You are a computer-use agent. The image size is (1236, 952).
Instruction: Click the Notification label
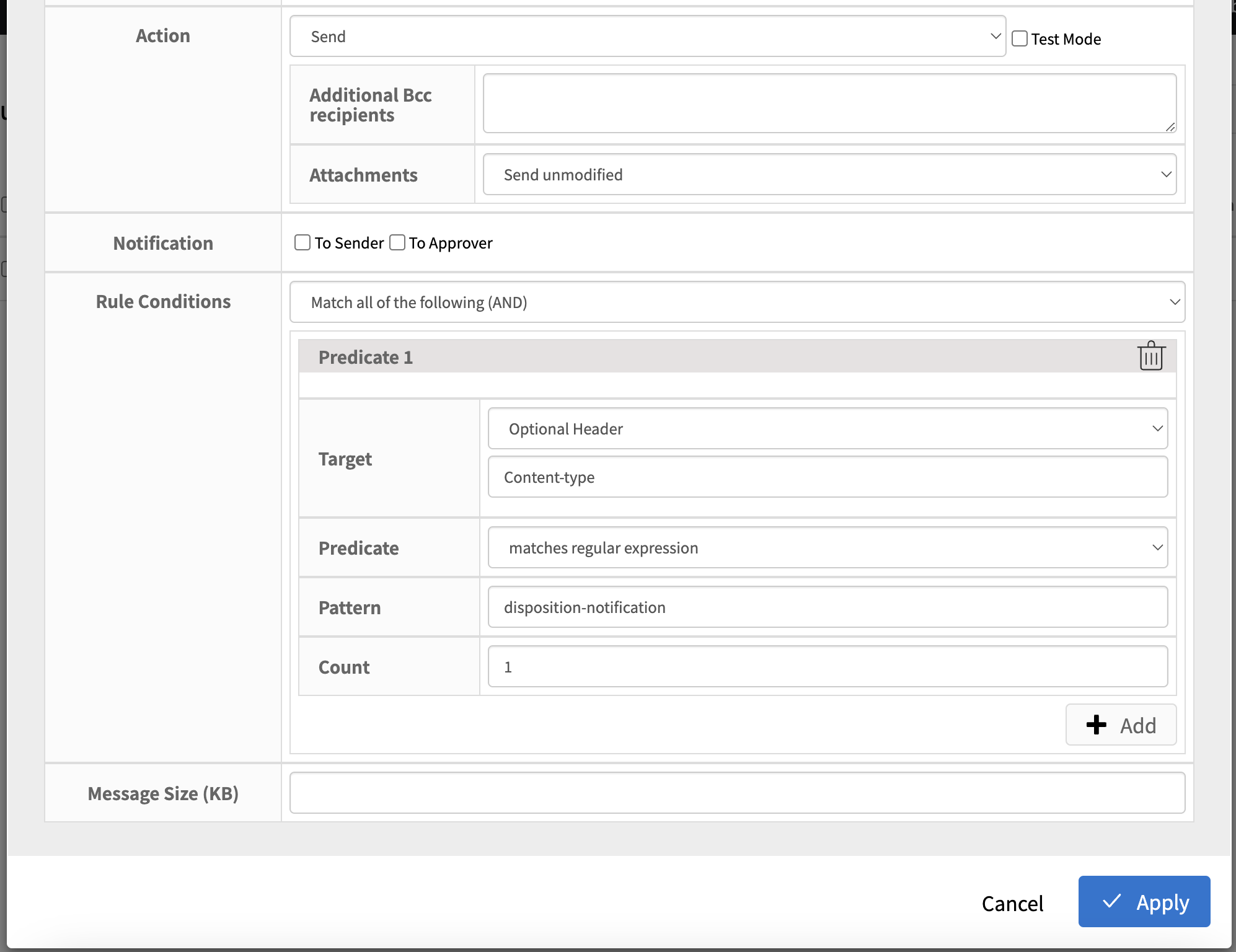tap(163, 243)
